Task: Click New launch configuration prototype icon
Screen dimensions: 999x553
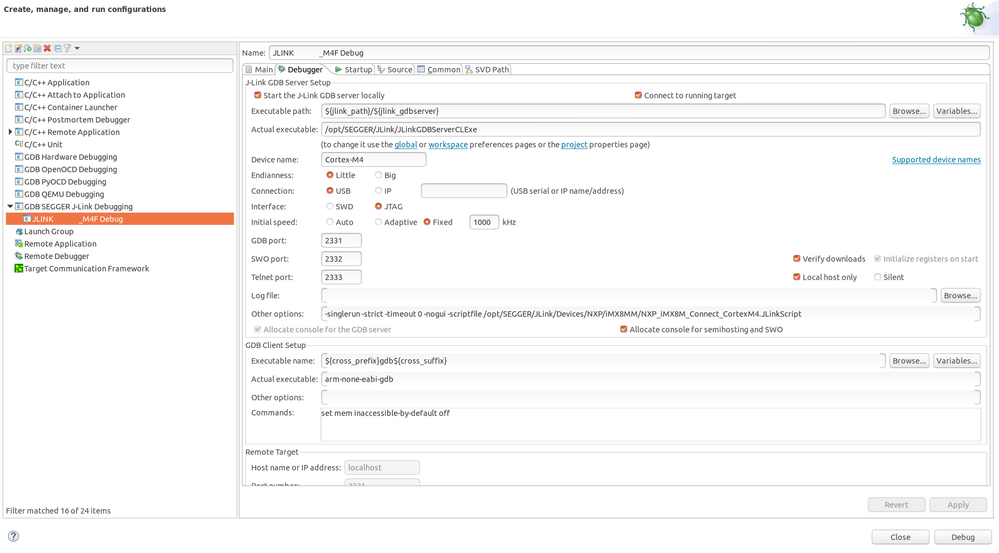Action: coord(18,48)
